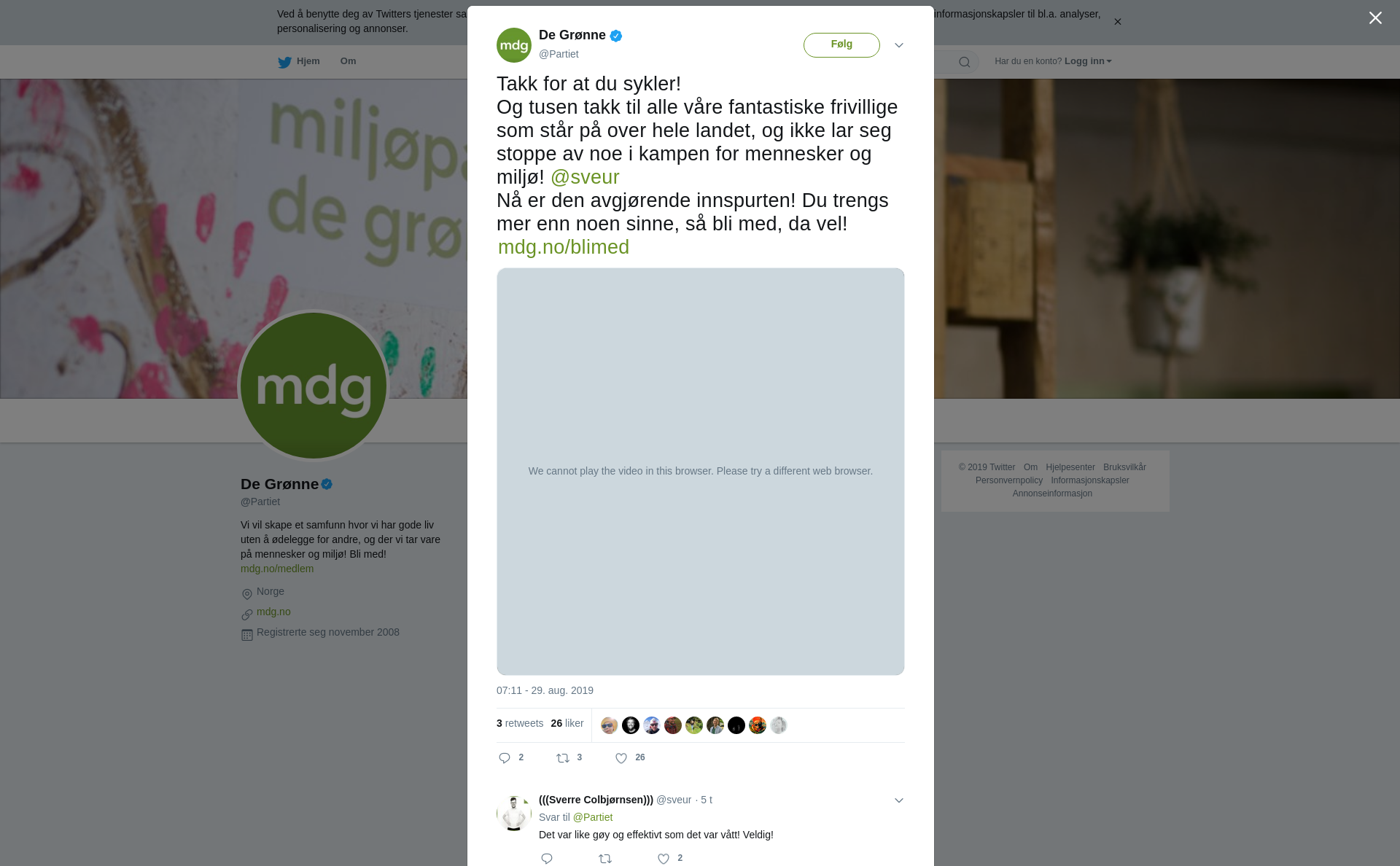Click the Twitter bird Hjem icon
The height and width of the screenshot is (866, 1400).
pyautogui.click(x=284, y=62)
